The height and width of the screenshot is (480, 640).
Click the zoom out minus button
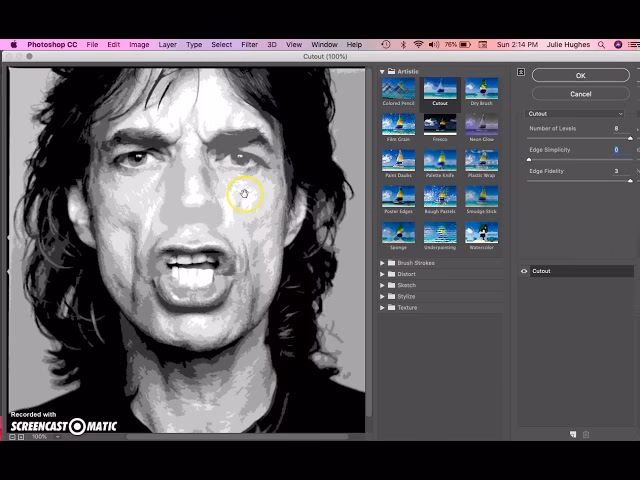click(12, 437)
